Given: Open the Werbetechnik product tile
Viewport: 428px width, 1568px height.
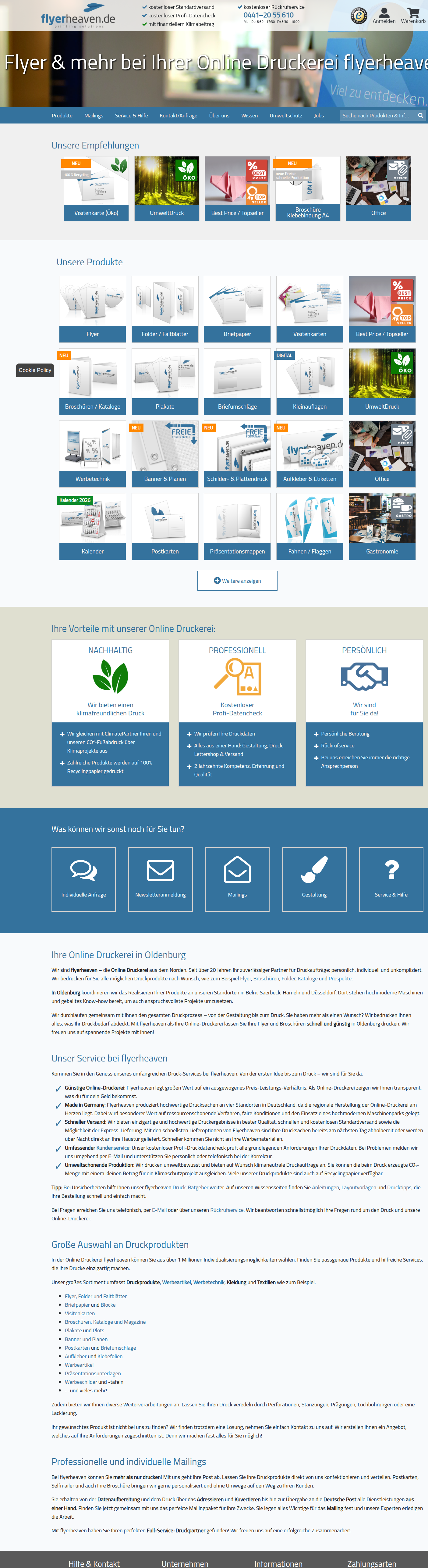Looking at the screenshot, I should click(x=92, y=454).
